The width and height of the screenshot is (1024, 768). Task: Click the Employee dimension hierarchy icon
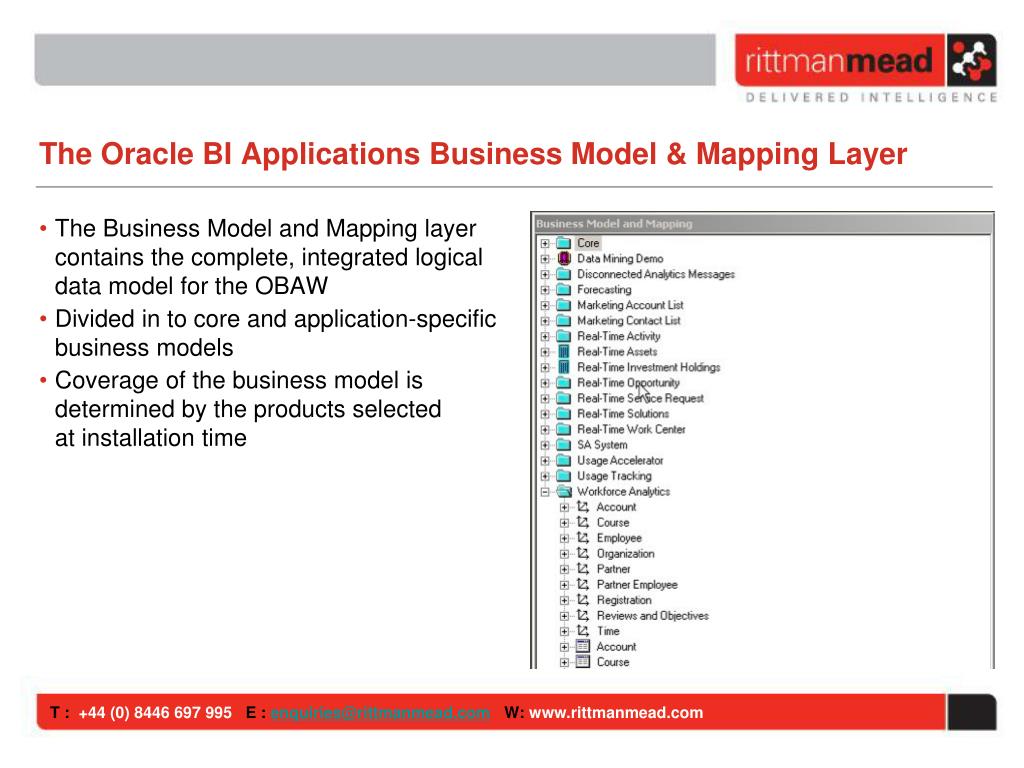584,538
